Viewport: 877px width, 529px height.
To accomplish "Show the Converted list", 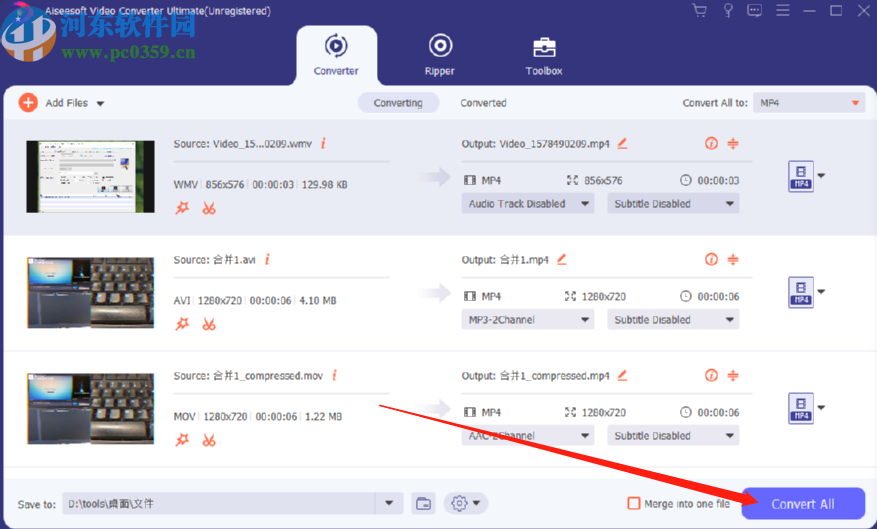I will click(x=483, y=103).
